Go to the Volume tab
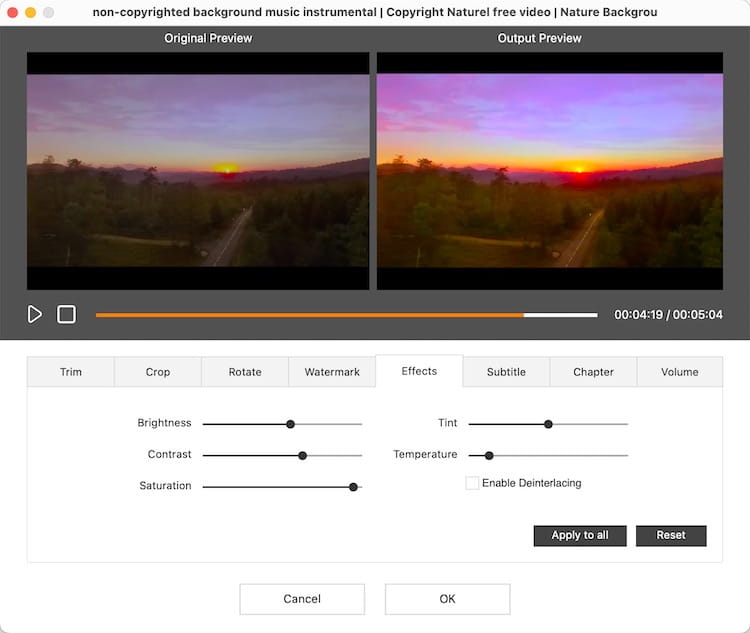 [x=680, y=372]
